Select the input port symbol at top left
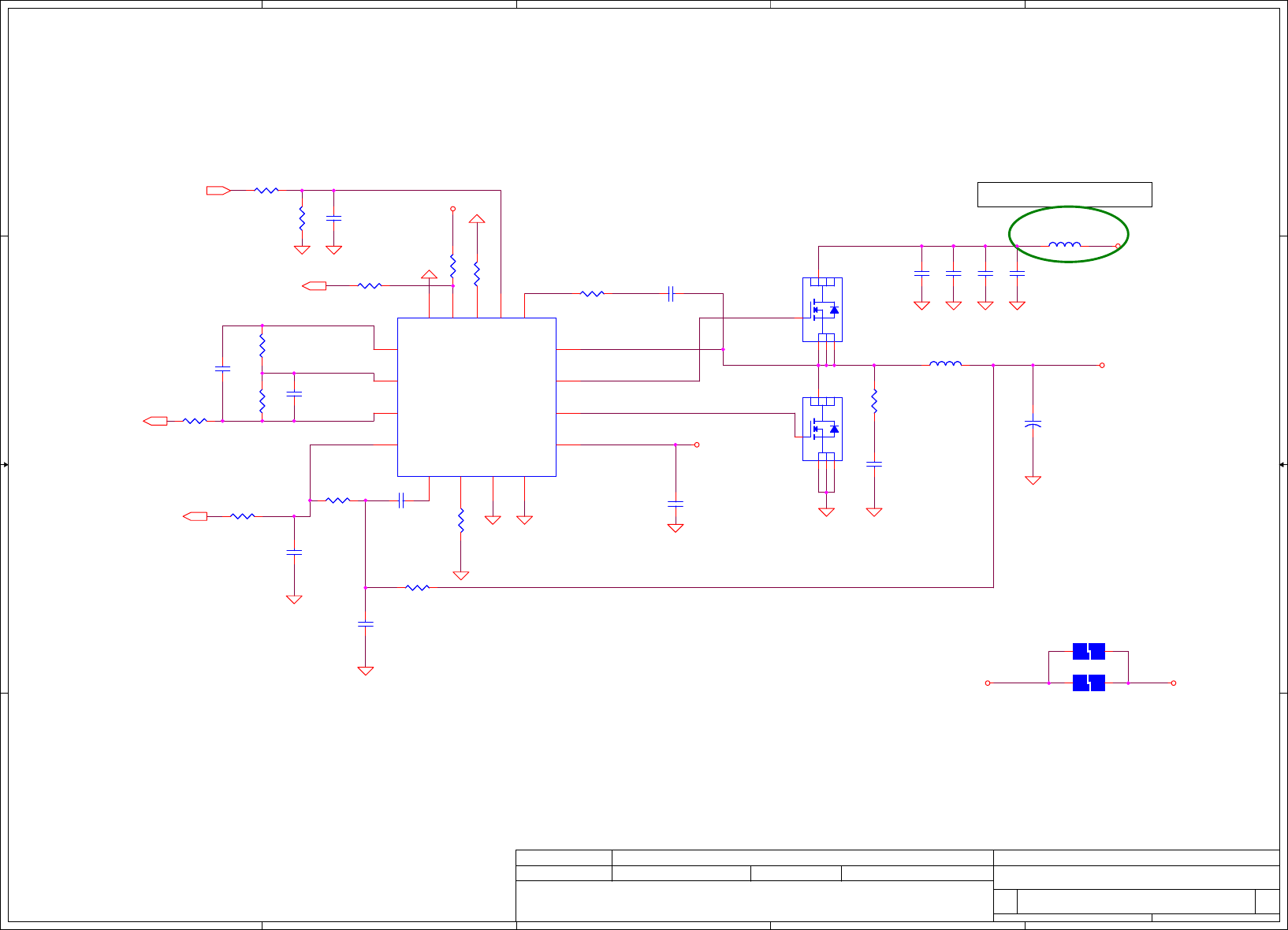The image size is (1288, 930). (x=218, y=190)
